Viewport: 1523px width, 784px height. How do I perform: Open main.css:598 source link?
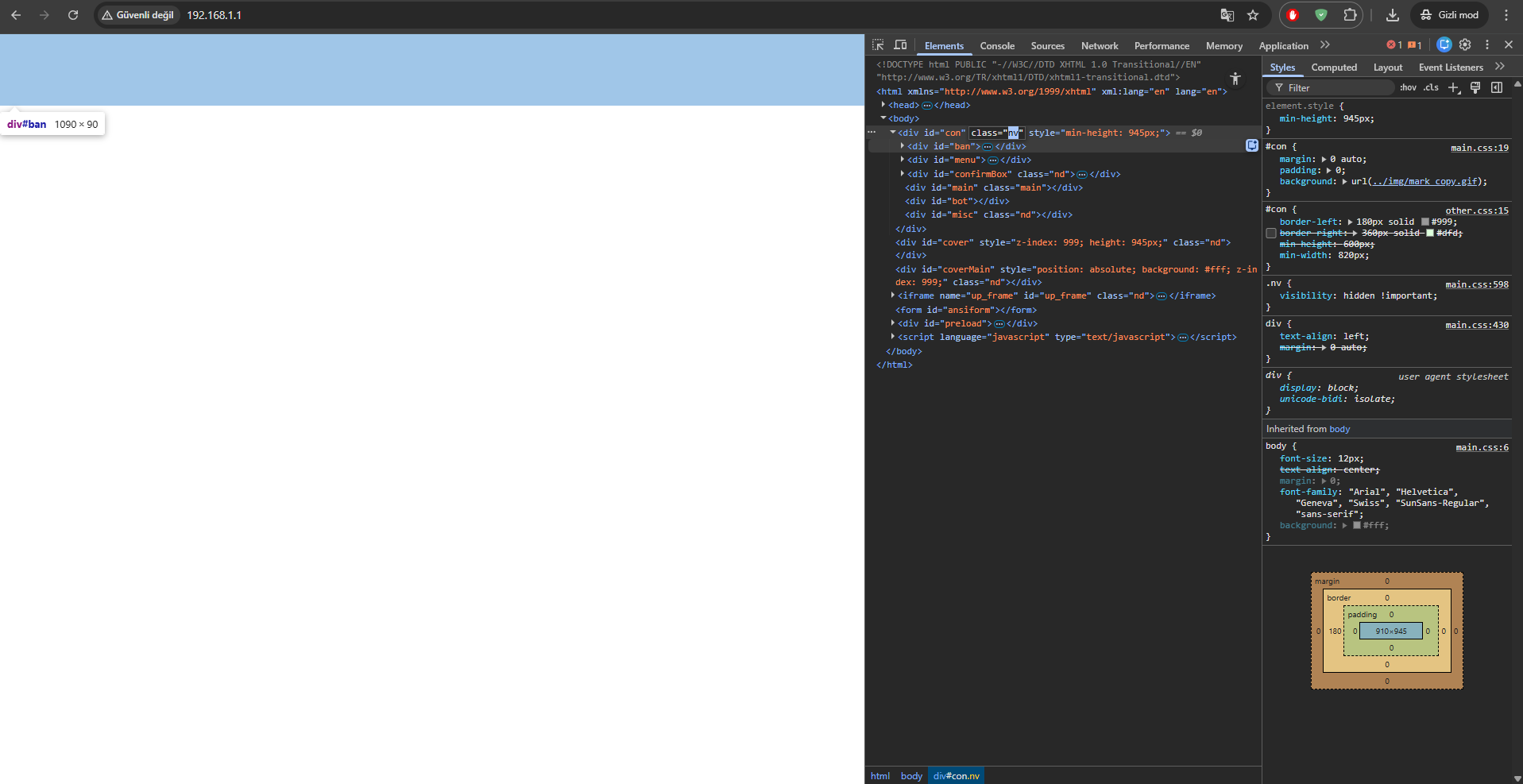[1477, 284]
